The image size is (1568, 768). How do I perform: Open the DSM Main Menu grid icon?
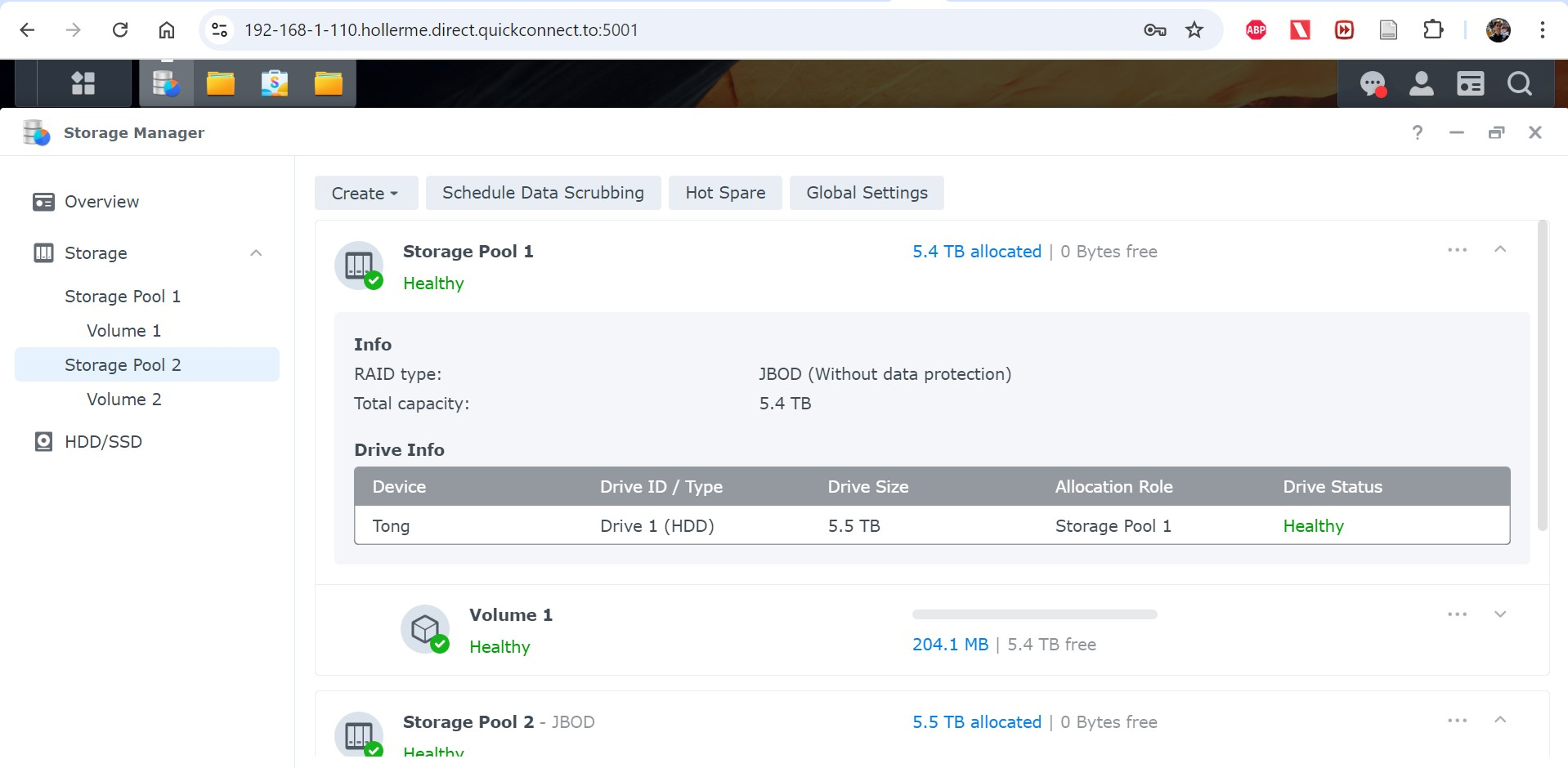pos(83,83)
